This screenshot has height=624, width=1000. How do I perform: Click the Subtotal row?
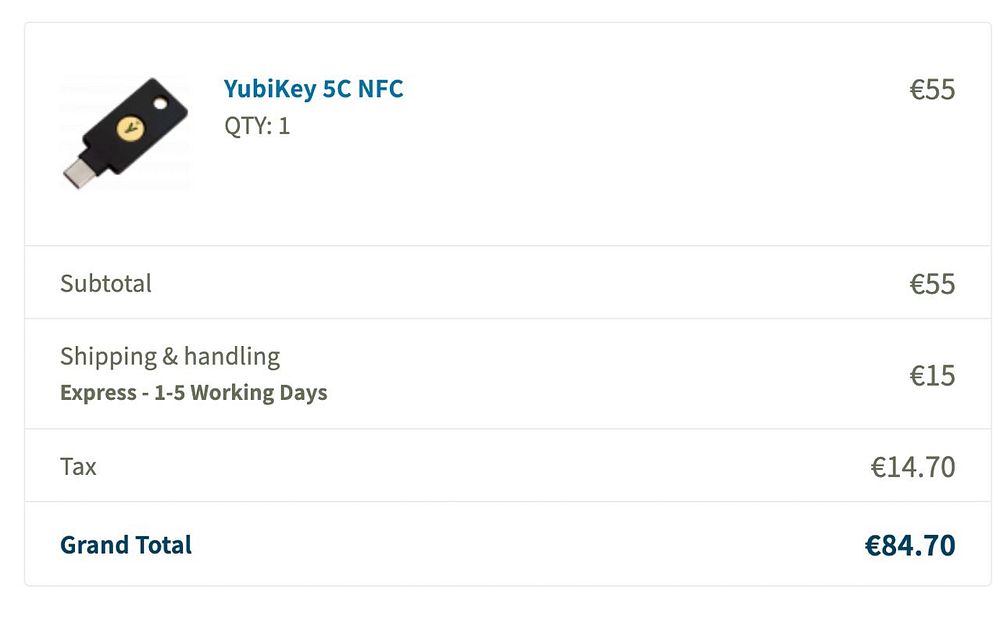pos(508,283)
